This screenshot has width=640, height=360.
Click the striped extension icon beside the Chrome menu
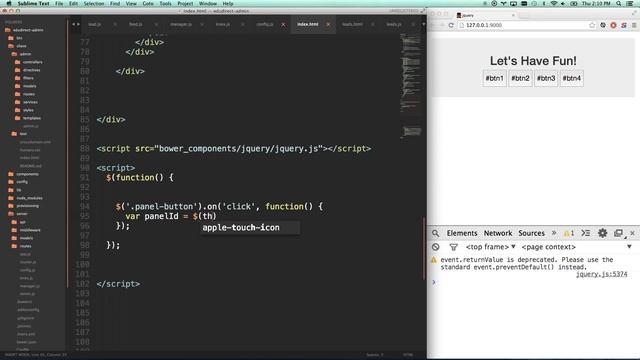click(624, 25)
